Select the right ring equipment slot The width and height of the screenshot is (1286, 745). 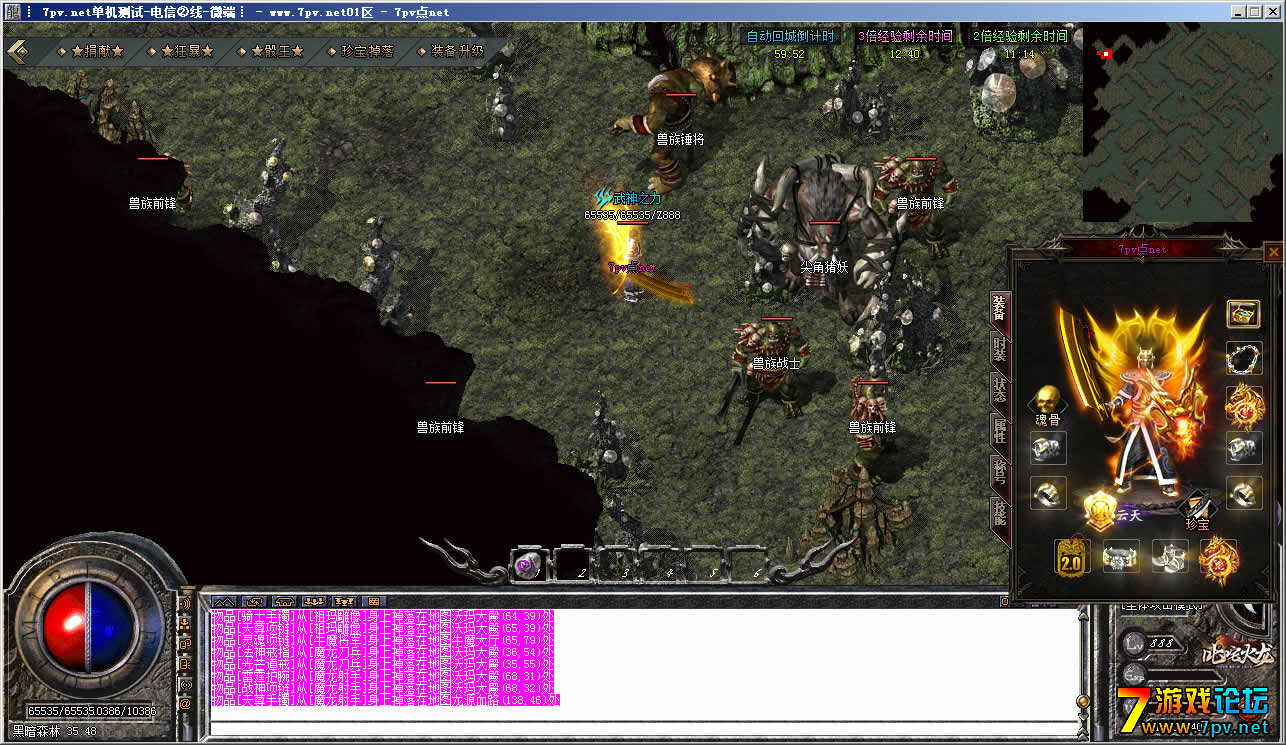click(1244, 493)
